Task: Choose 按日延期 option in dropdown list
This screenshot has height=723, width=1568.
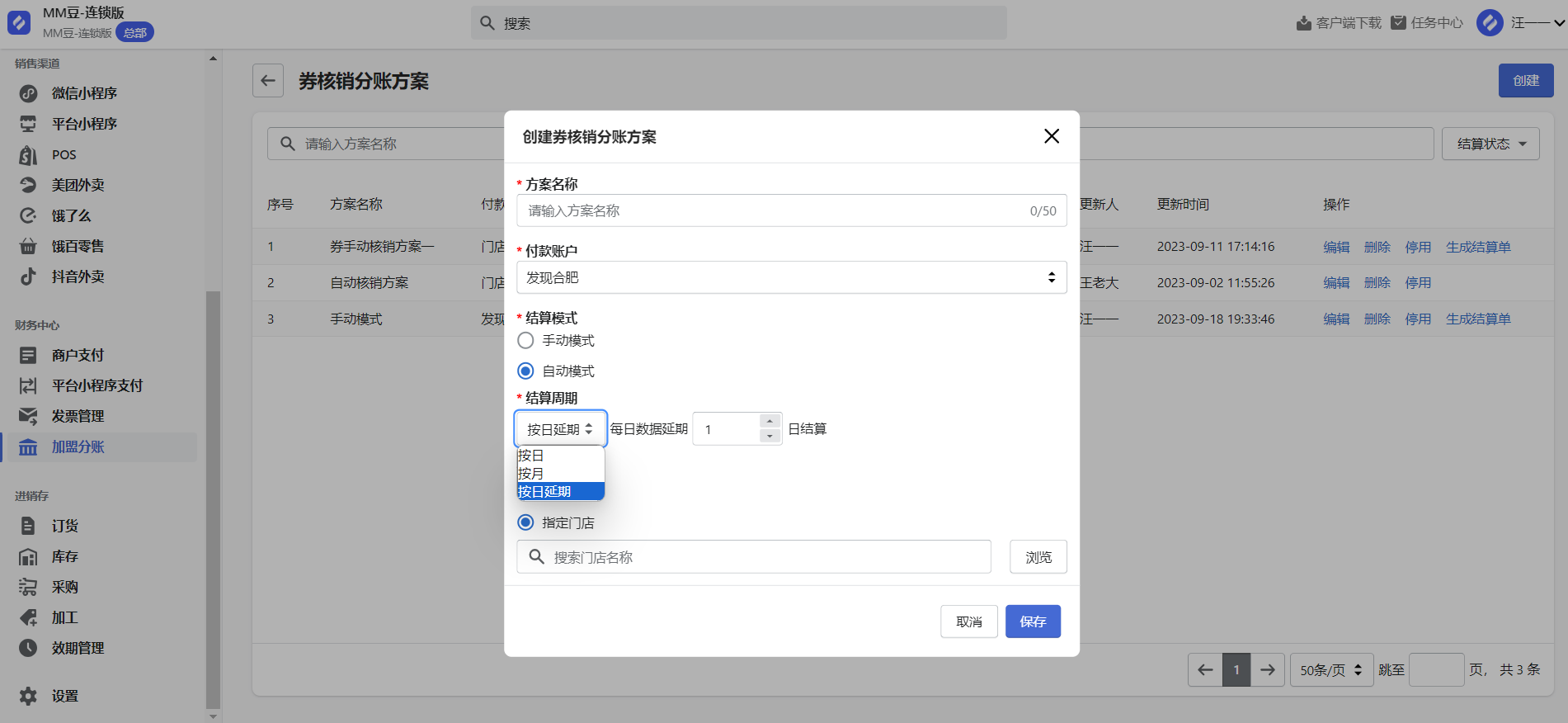Action: click(561, 492)
